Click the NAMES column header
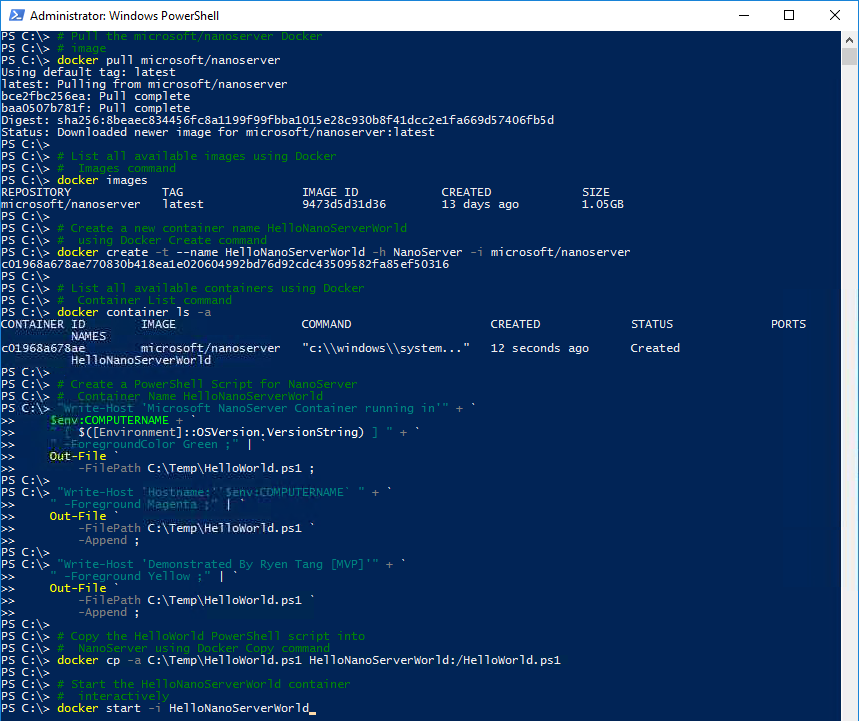 [89, 336]
